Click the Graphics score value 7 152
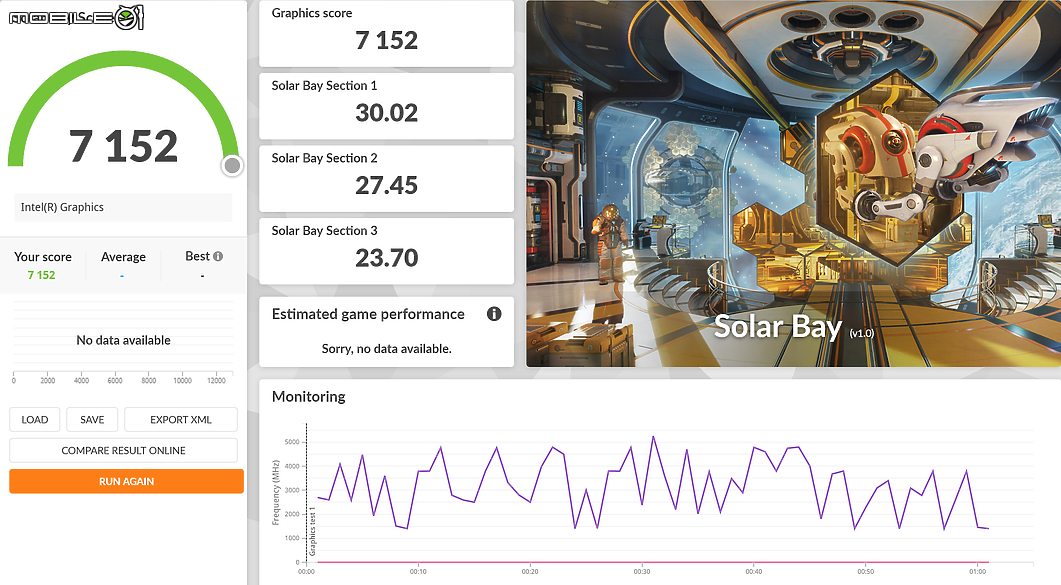The image size is (1061, 585). 386,41
